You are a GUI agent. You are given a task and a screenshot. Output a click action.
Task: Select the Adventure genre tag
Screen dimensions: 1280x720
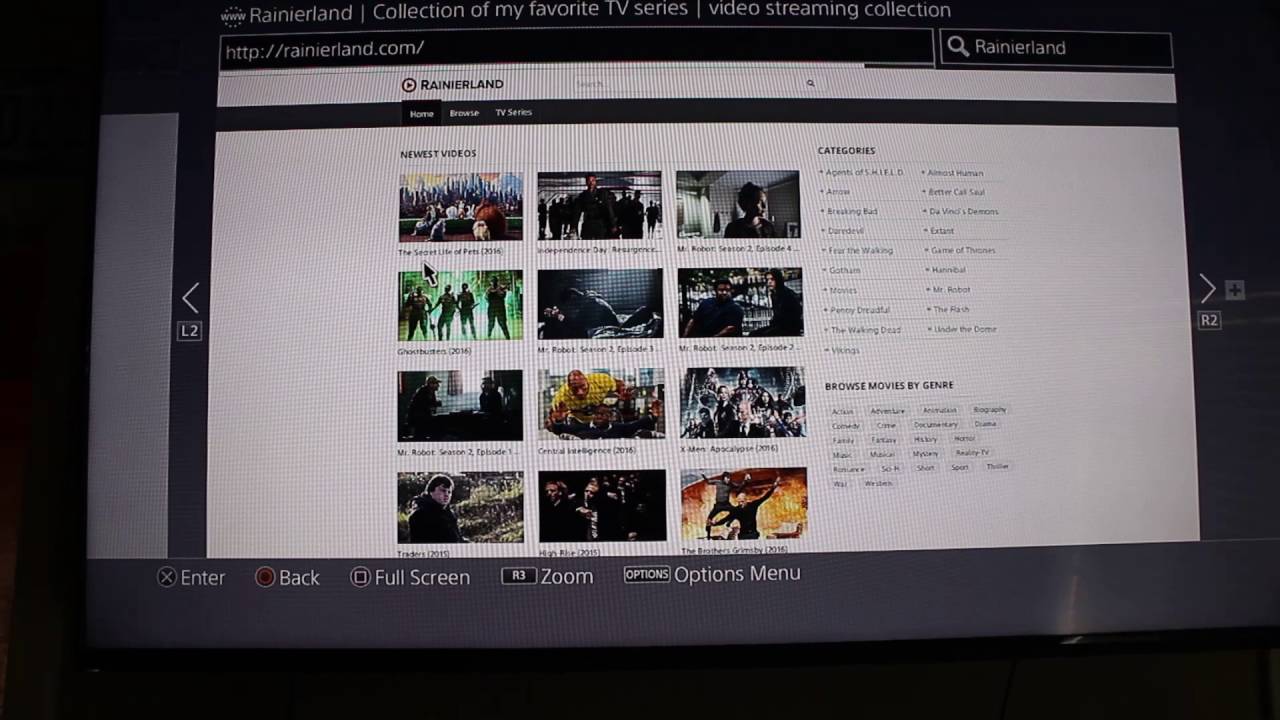887,411
